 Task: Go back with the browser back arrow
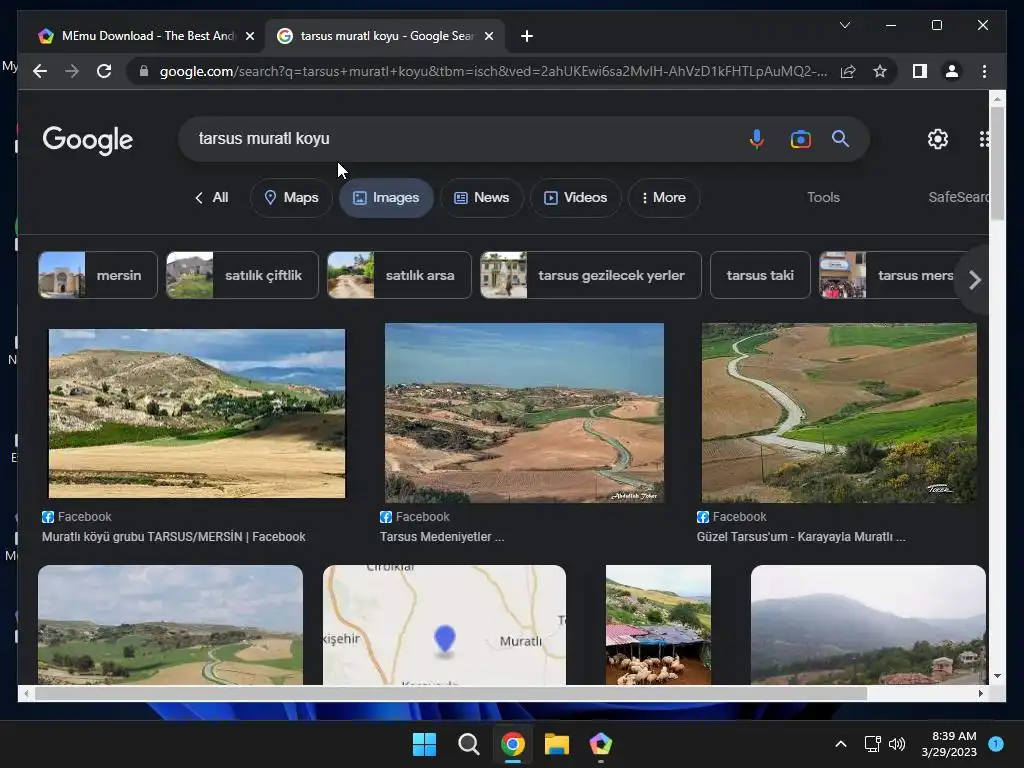tap(40, 71)
